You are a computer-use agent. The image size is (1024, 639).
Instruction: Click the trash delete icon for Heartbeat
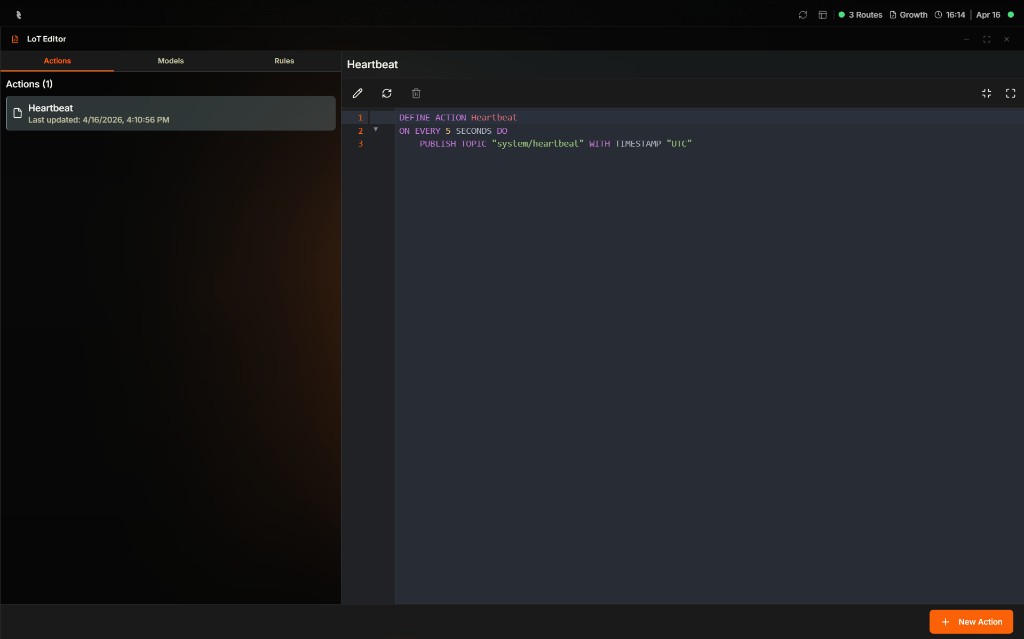pos(416,93)
